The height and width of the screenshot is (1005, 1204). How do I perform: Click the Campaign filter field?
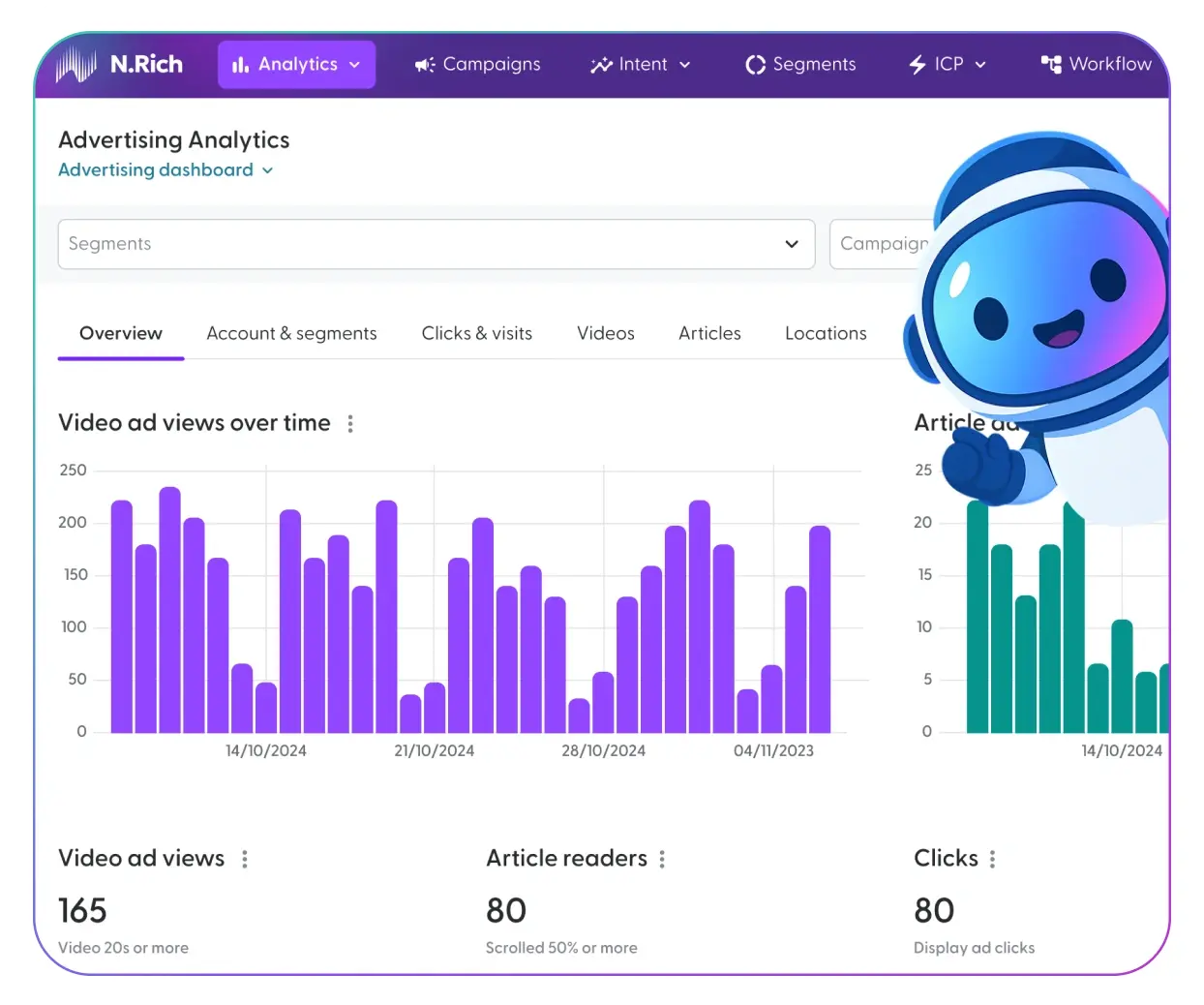click(881, 244)
